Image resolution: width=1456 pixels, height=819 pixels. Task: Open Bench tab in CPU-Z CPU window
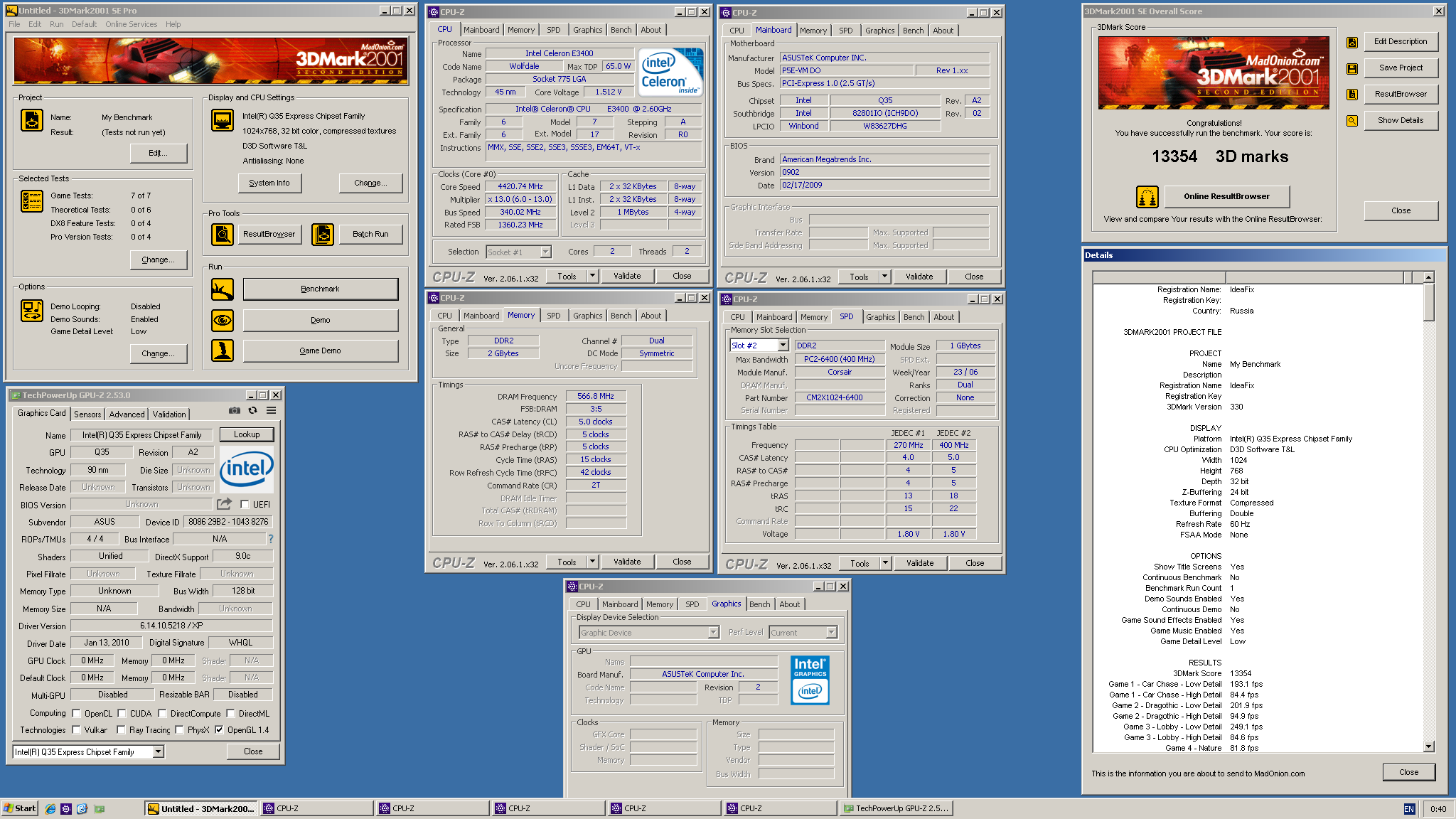(x=621, y=30)
